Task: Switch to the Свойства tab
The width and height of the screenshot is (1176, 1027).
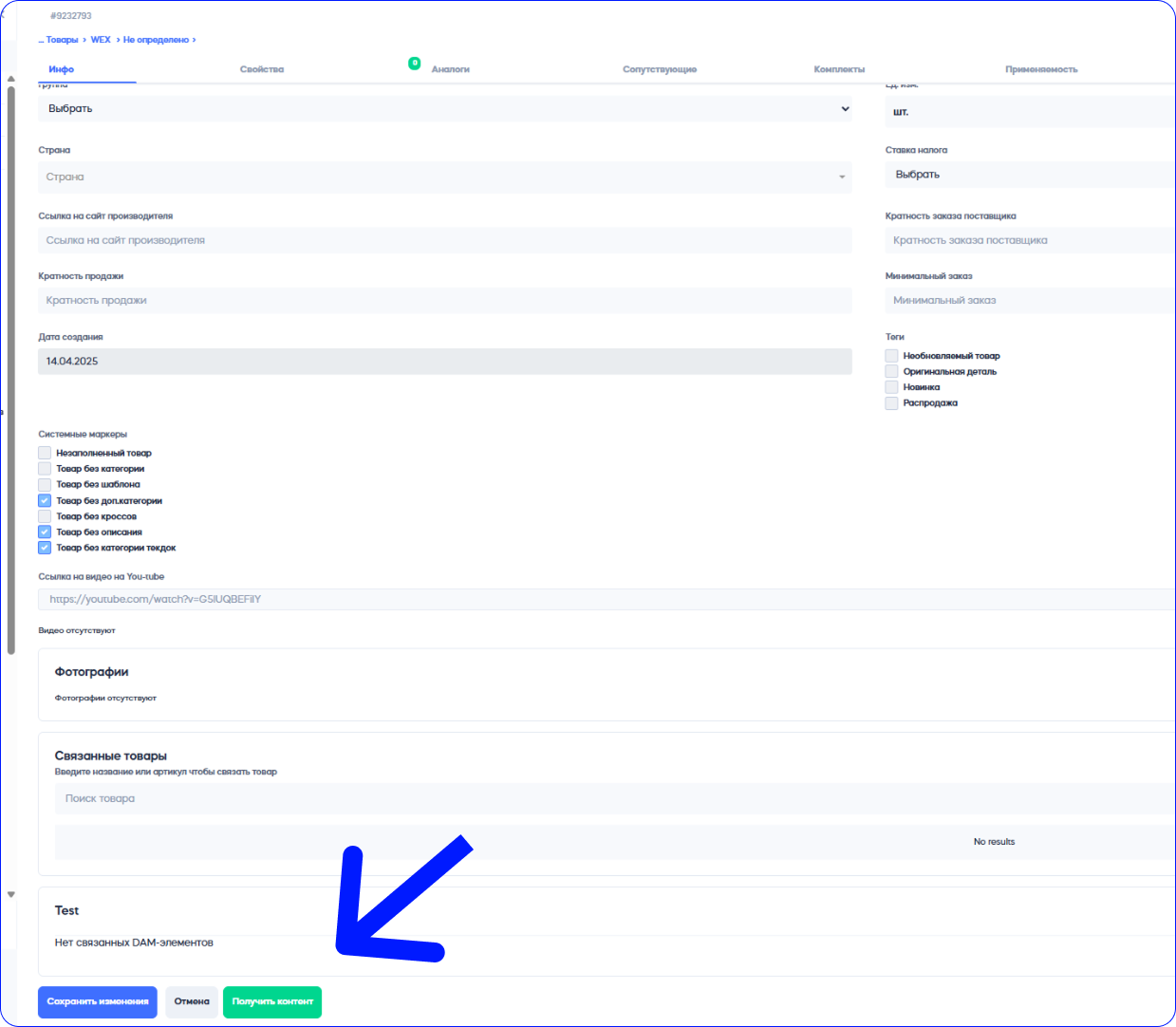Action: tap(262, 69)
